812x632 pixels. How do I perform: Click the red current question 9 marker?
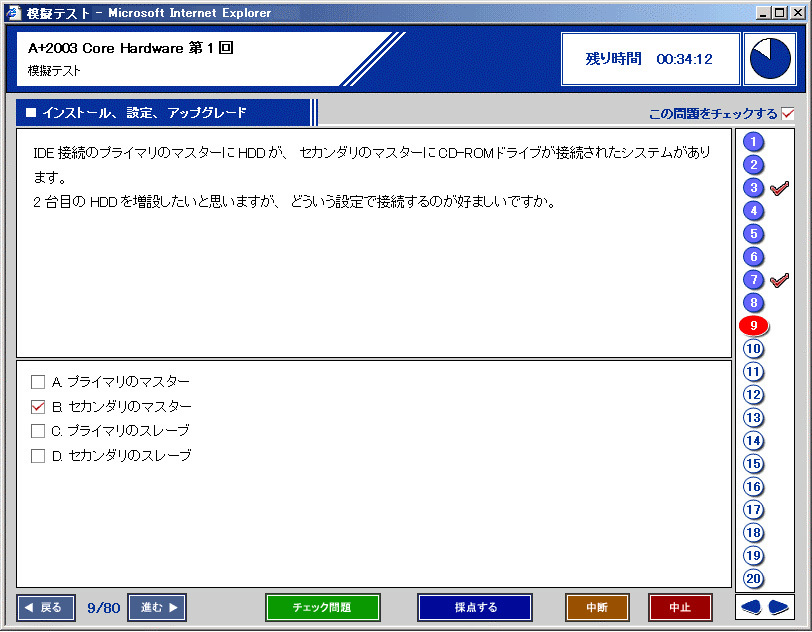point(753,326)
